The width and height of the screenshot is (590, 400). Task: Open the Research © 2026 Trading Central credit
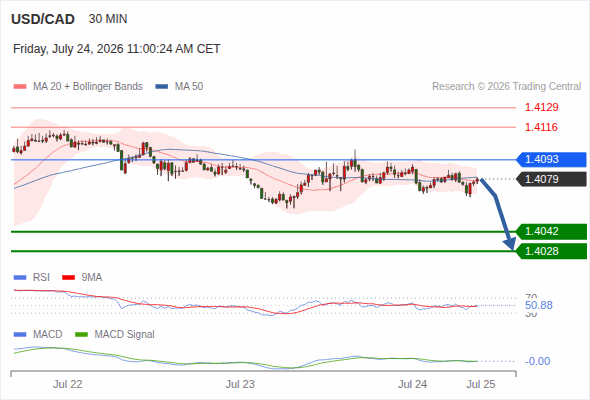pos(506,87)
